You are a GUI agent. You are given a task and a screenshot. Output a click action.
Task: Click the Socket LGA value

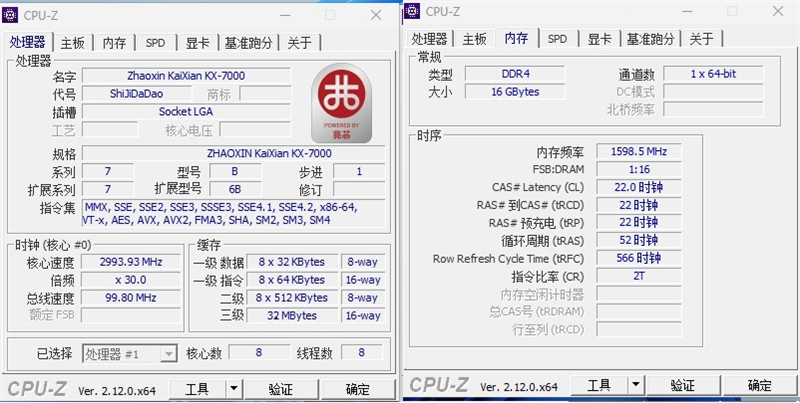(x=186, y=111)
